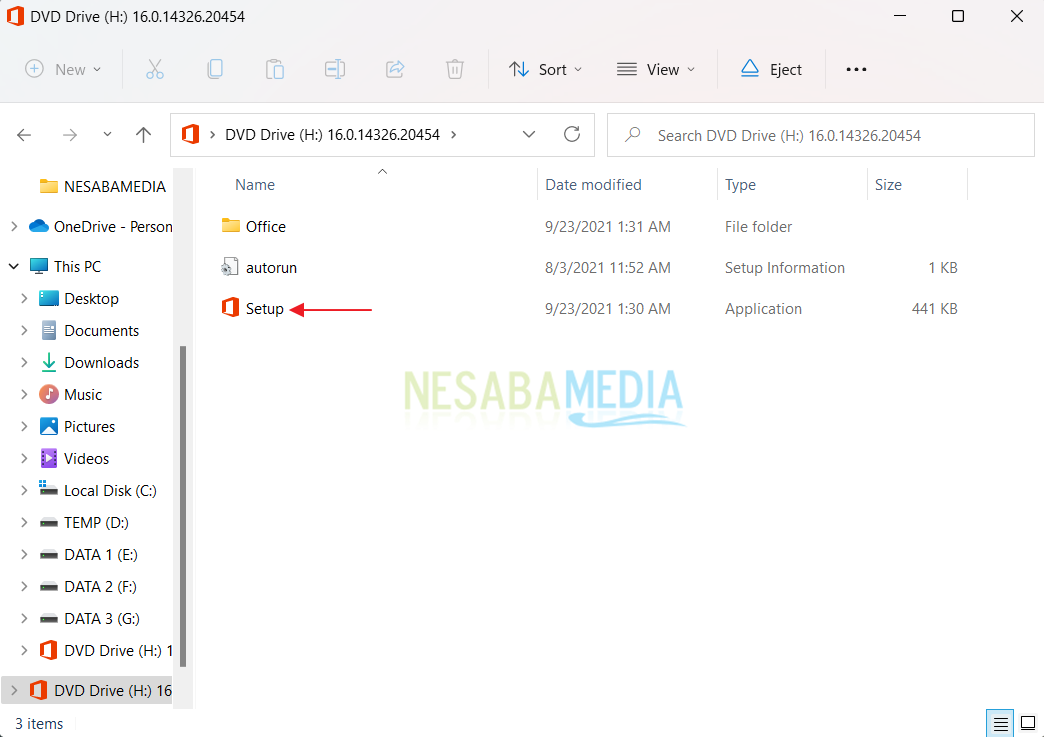This screenshot has height=737, width=1044.
Task: Expand the Local Disk (C:) node
Action: (x=24, y=490)
